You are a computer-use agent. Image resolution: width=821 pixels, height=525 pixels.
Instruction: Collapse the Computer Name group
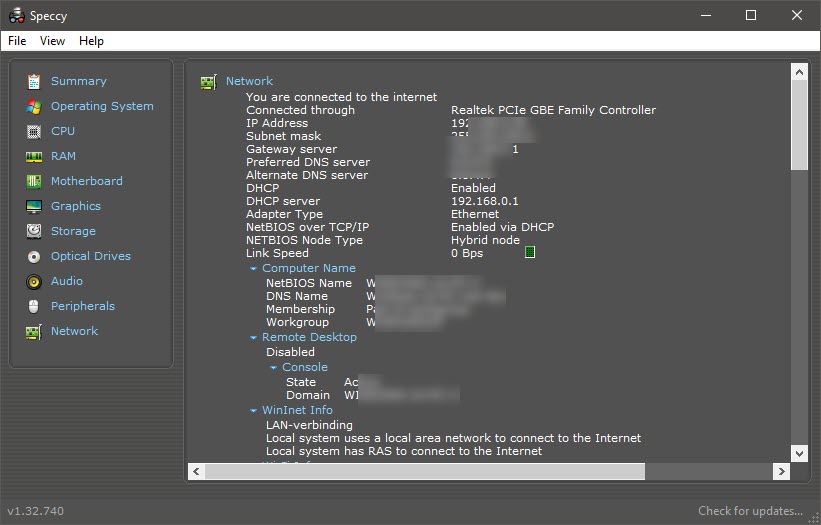click(253, 269)
